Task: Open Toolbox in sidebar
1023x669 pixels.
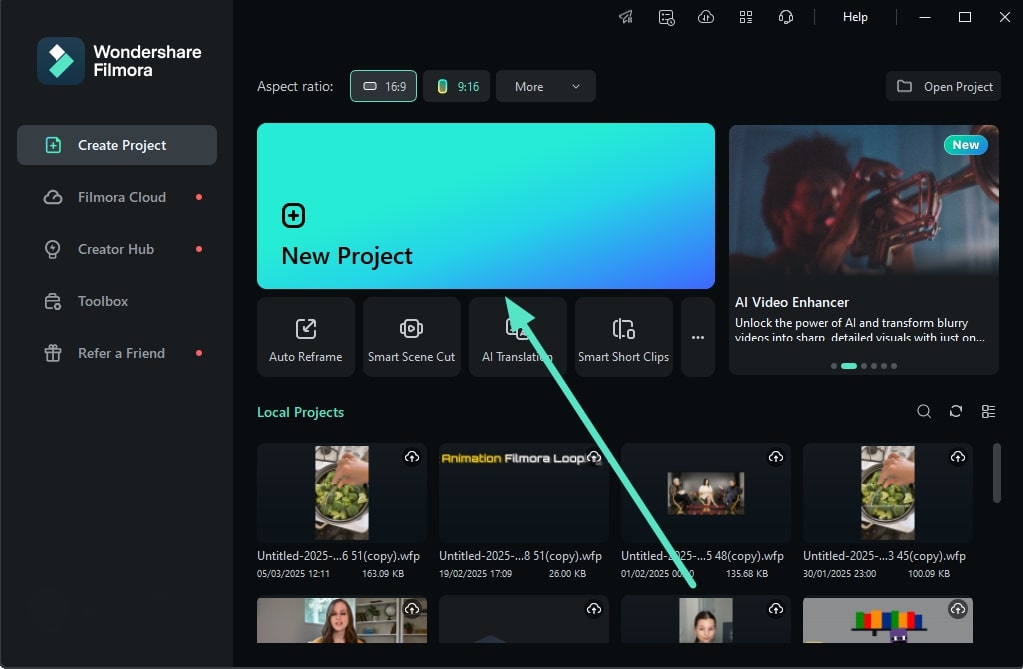Action: pos(117,301)
